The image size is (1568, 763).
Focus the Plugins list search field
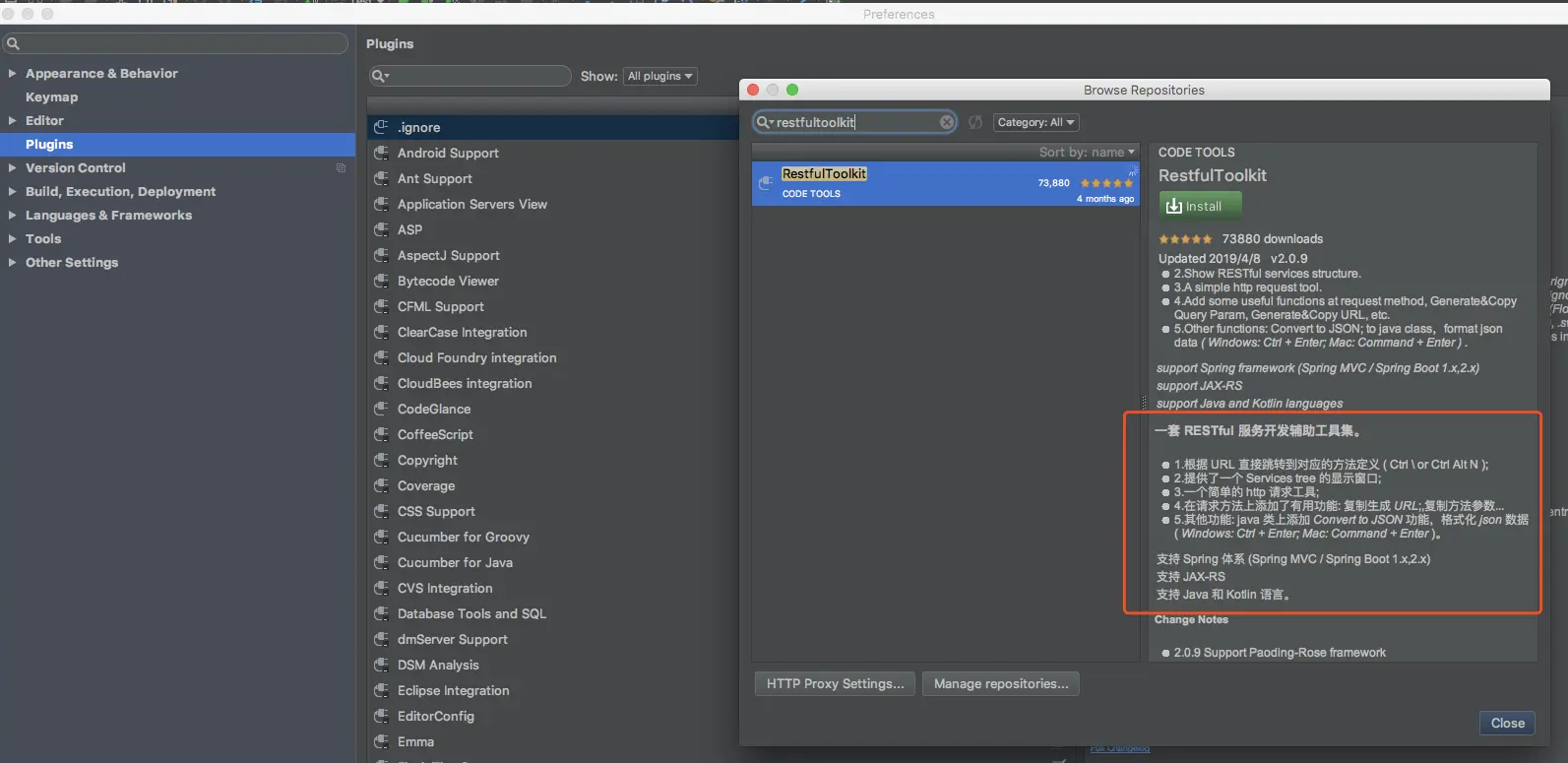point(470,76)
